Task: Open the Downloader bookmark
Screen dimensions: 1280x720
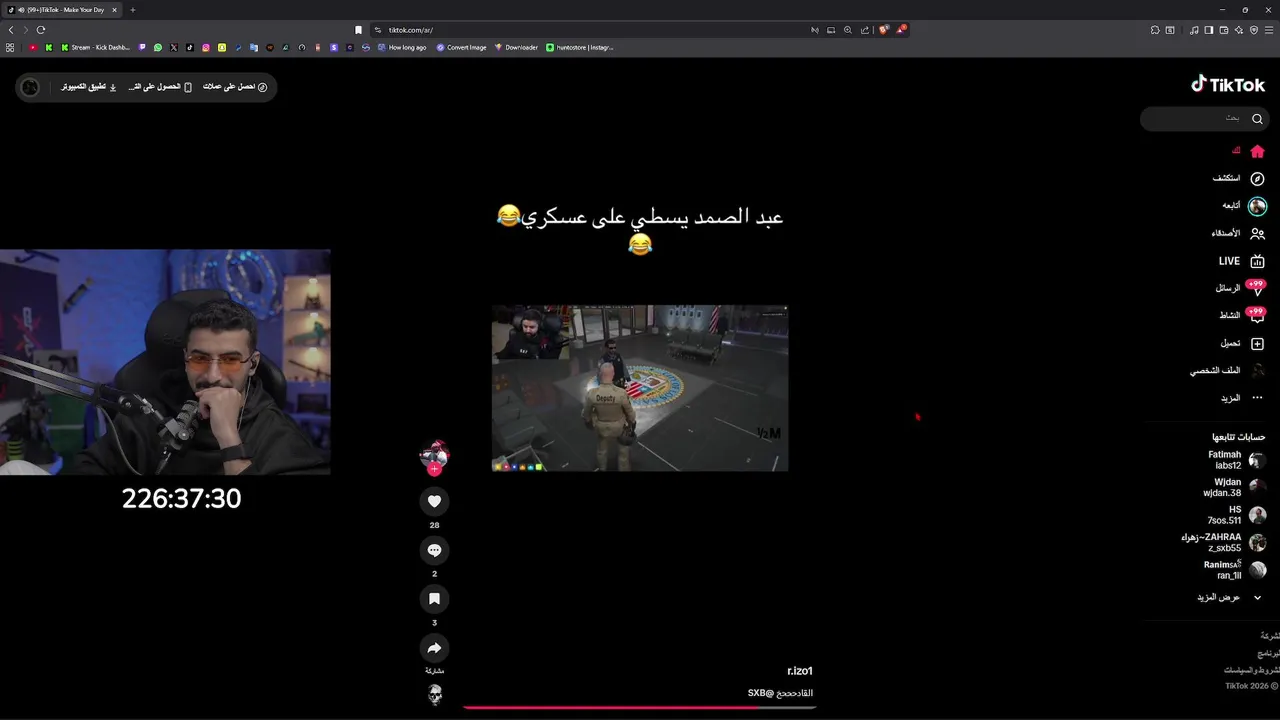Action: (x=516, y=47)
